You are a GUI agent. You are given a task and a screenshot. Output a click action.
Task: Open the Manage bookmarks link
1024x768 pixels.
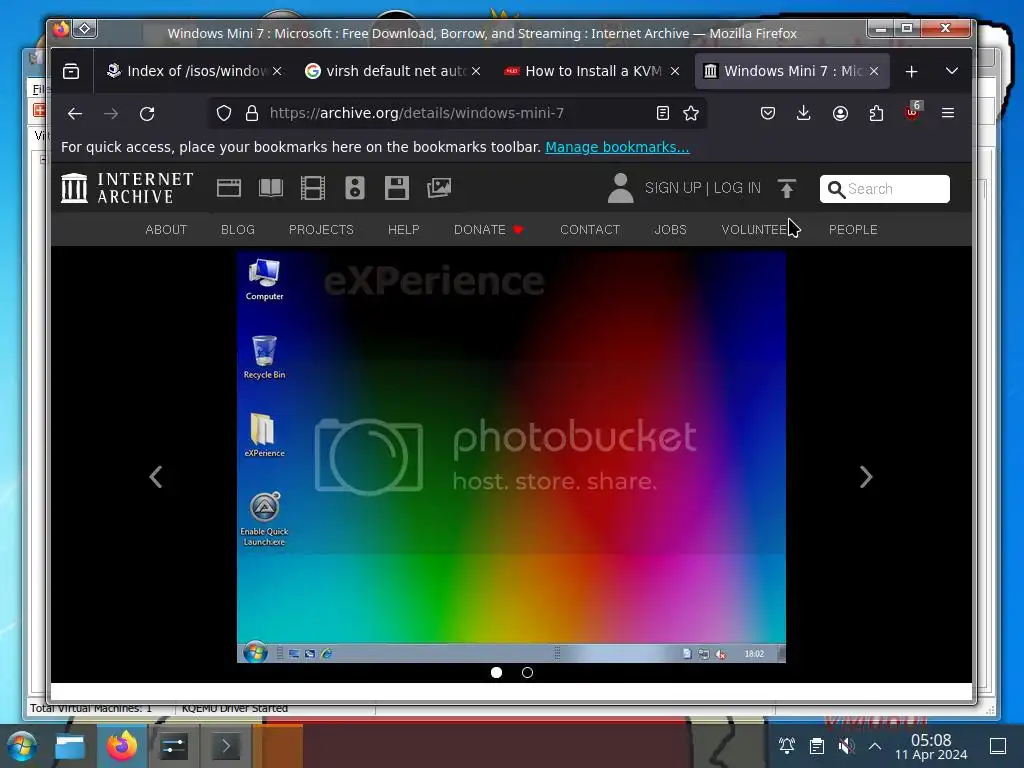click(617, 147)
